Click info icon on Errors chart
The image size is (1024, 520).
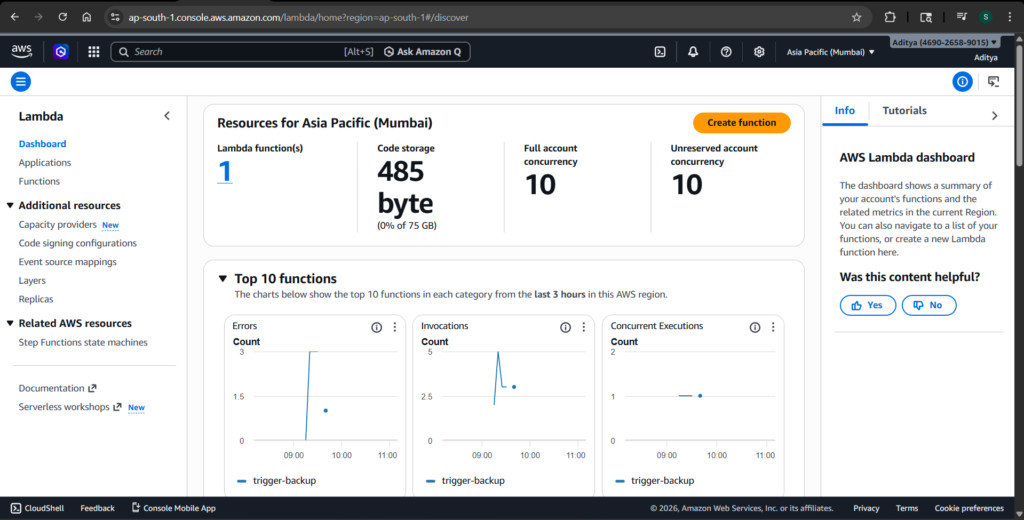(x=377, y=327)
